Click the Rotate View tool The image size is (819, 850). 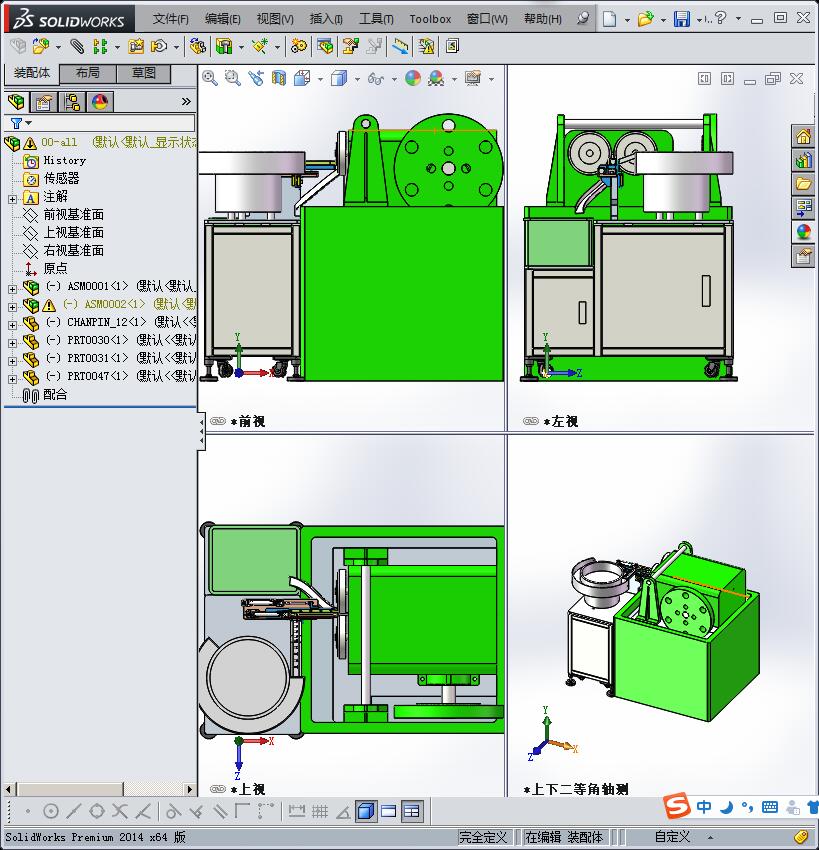pyautogui.click(x=254, y=78)
